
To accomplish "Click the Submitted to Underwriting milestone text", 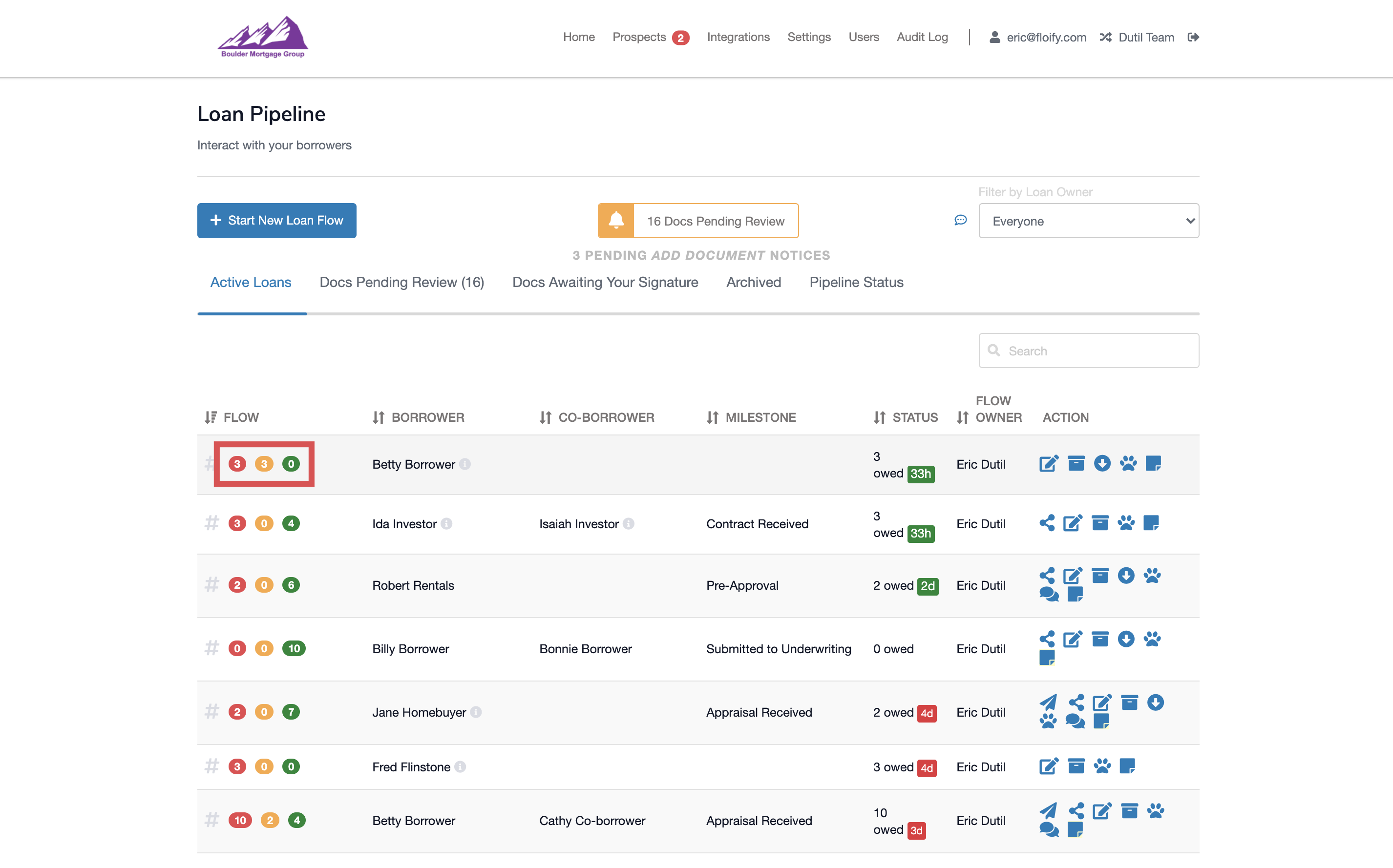I will tap(779, 649).
